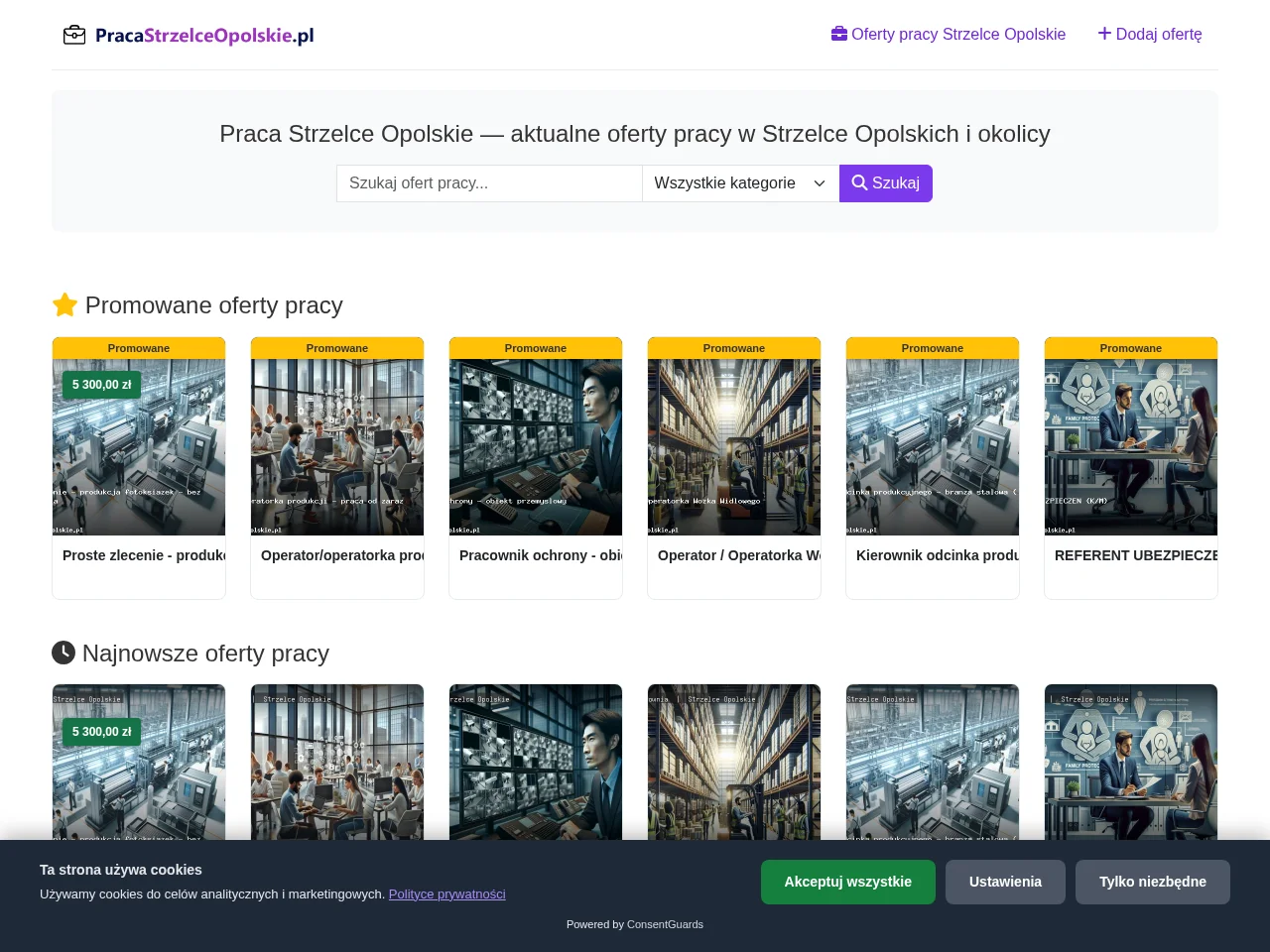Viewport: 1270px width, 952px height.
Task: Click the Kierownik odcinka produkcyjnego title
Action: point(938,555)
